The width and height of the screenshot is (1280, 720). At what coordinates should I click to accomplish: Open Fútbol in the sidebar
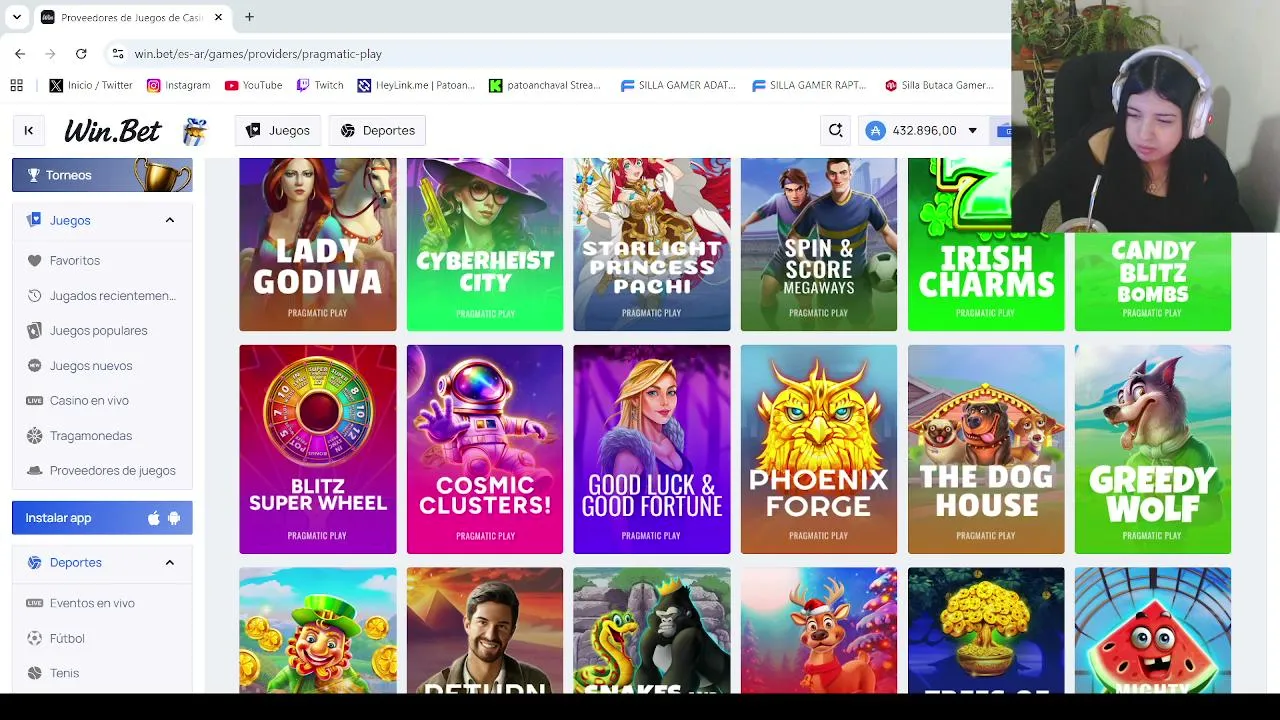click(x=67, y=638)
